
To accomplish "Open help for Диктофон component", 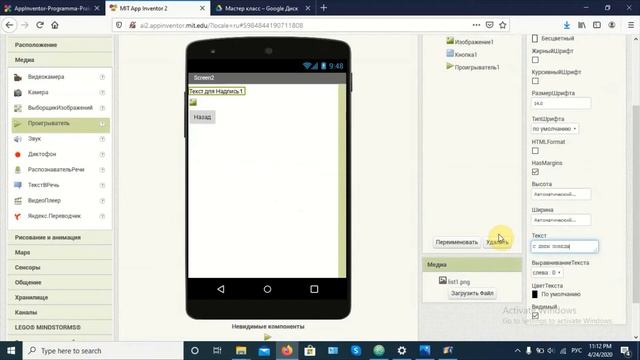I will [102, 154].
